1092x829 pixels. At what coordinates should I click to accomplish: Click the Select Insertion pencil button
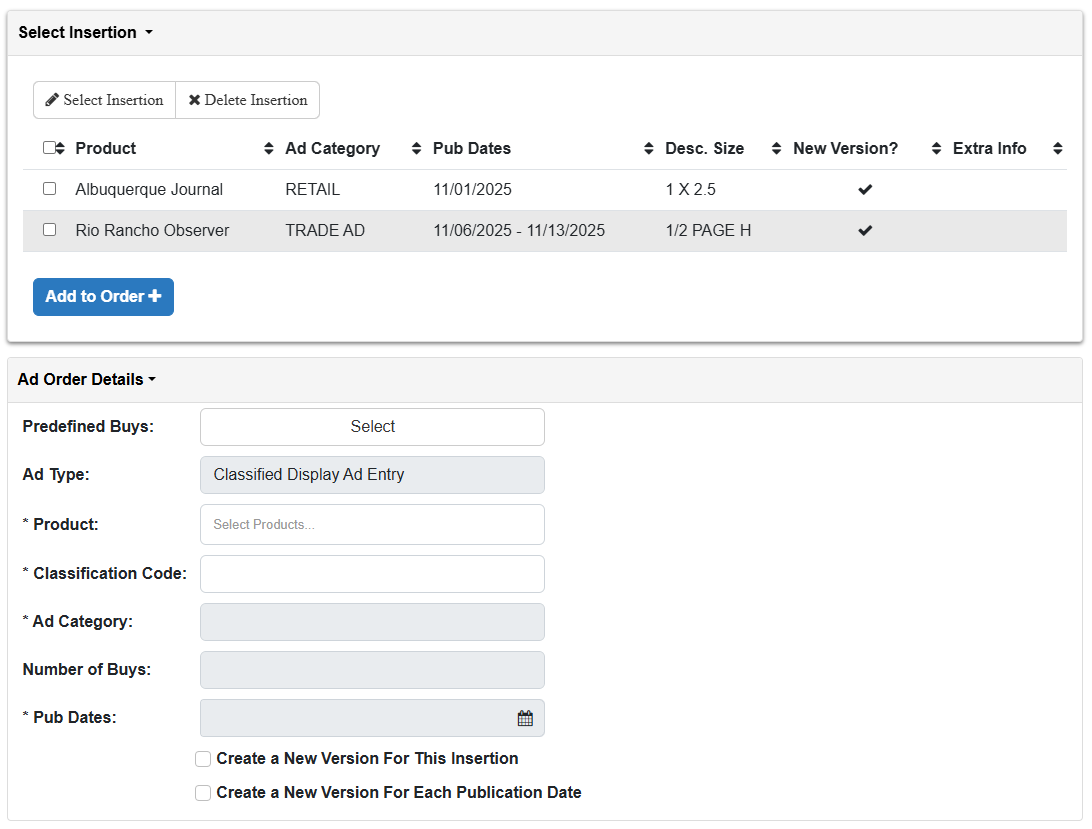pos(104,100)
